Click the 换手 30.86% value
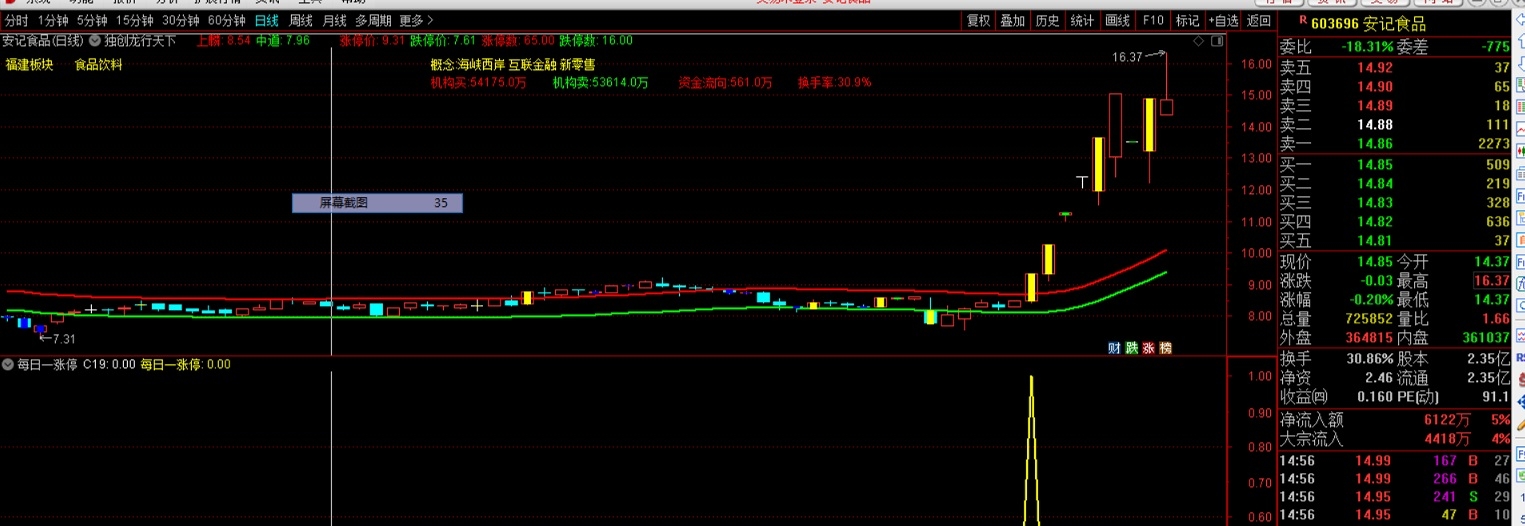 1370,358
